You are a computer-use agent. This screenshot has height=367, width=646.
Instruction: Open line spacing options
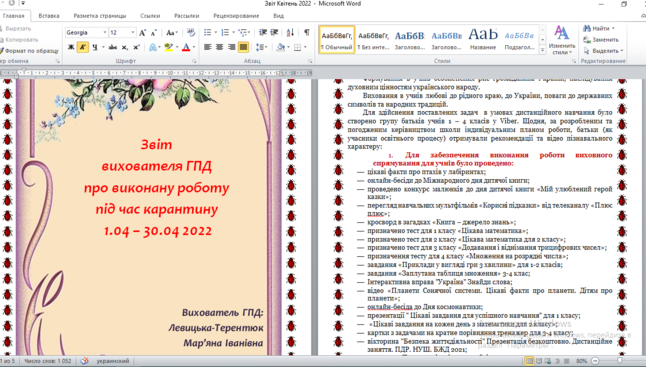[x=261, y=47]
